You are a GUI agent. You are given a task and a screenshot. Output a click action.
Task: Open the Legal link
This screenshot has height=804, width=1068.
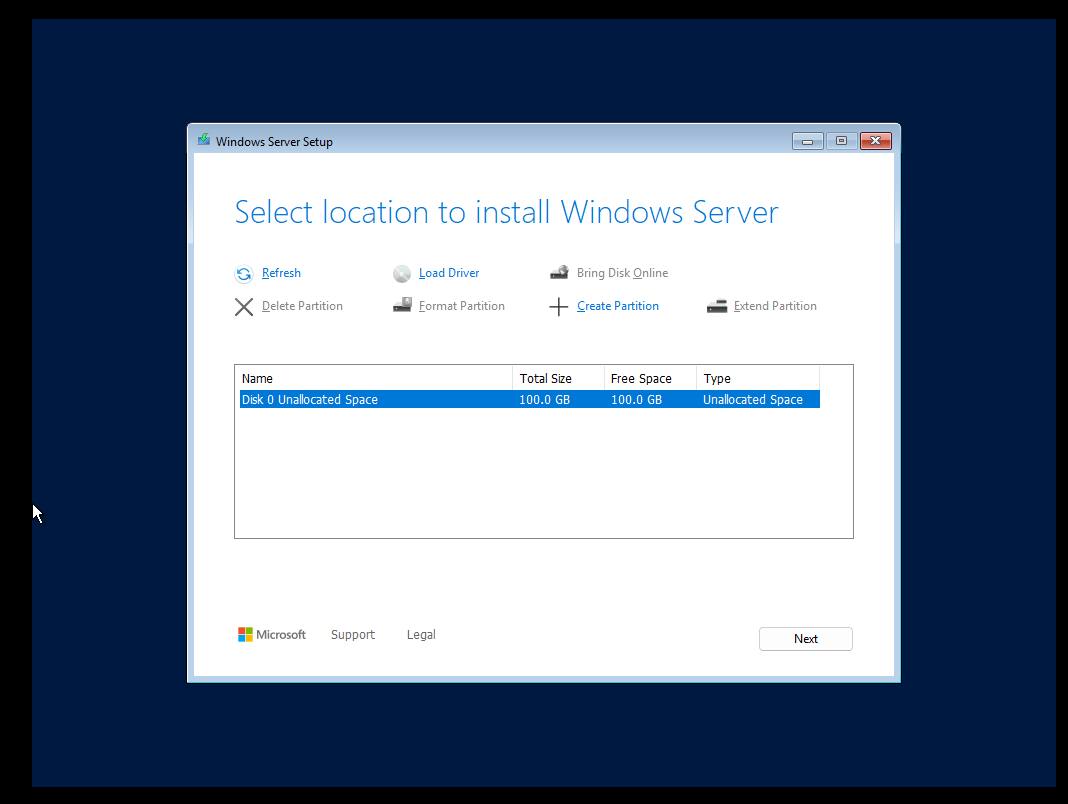click(x=421, y=635)
